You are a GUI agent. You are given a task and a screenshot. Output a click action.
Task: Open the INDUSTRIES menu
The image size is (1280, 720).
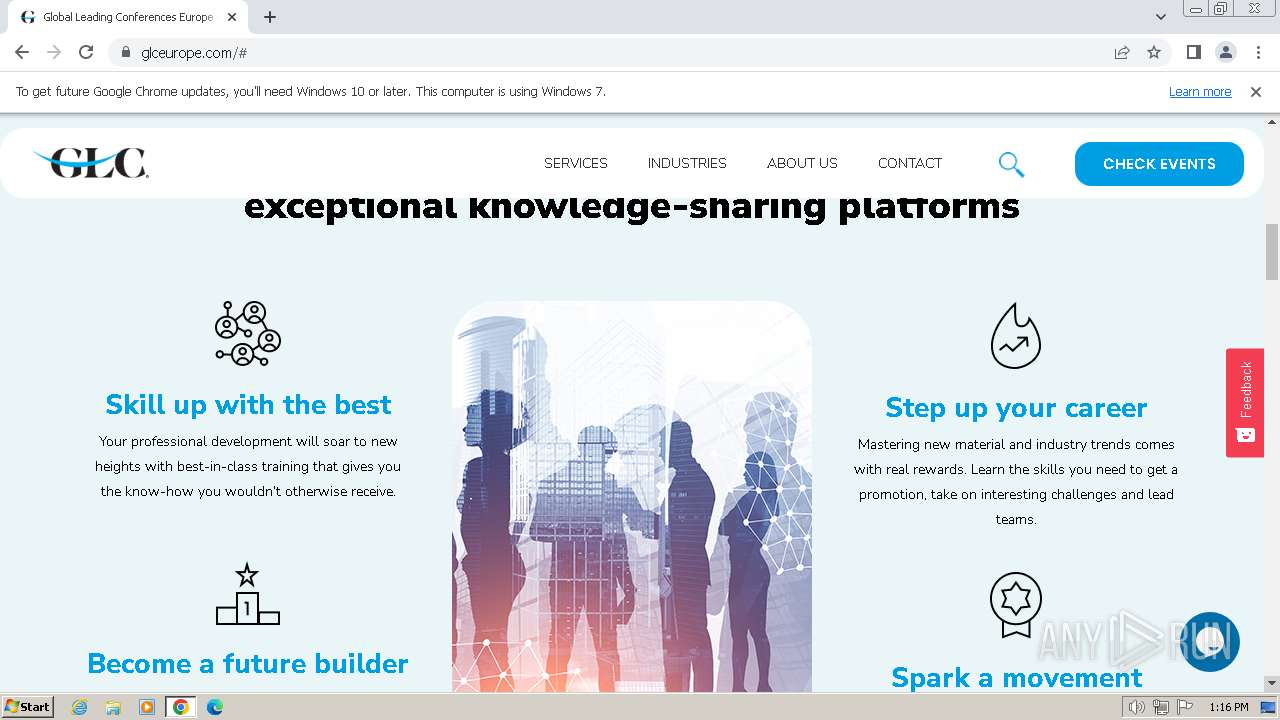point(687,163)
